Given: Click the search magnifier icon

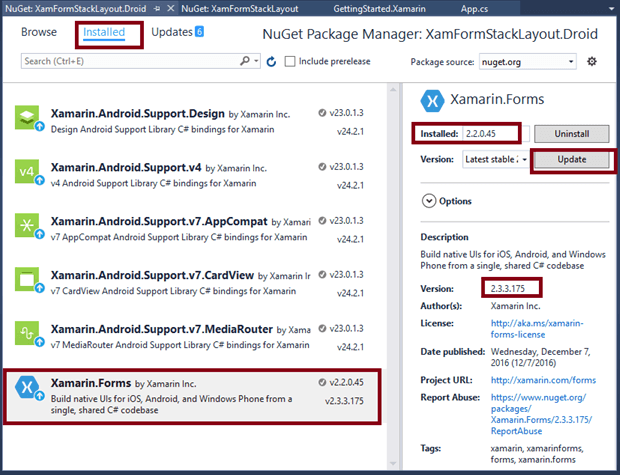Looking at the screenshot, I should click(245, 61).
